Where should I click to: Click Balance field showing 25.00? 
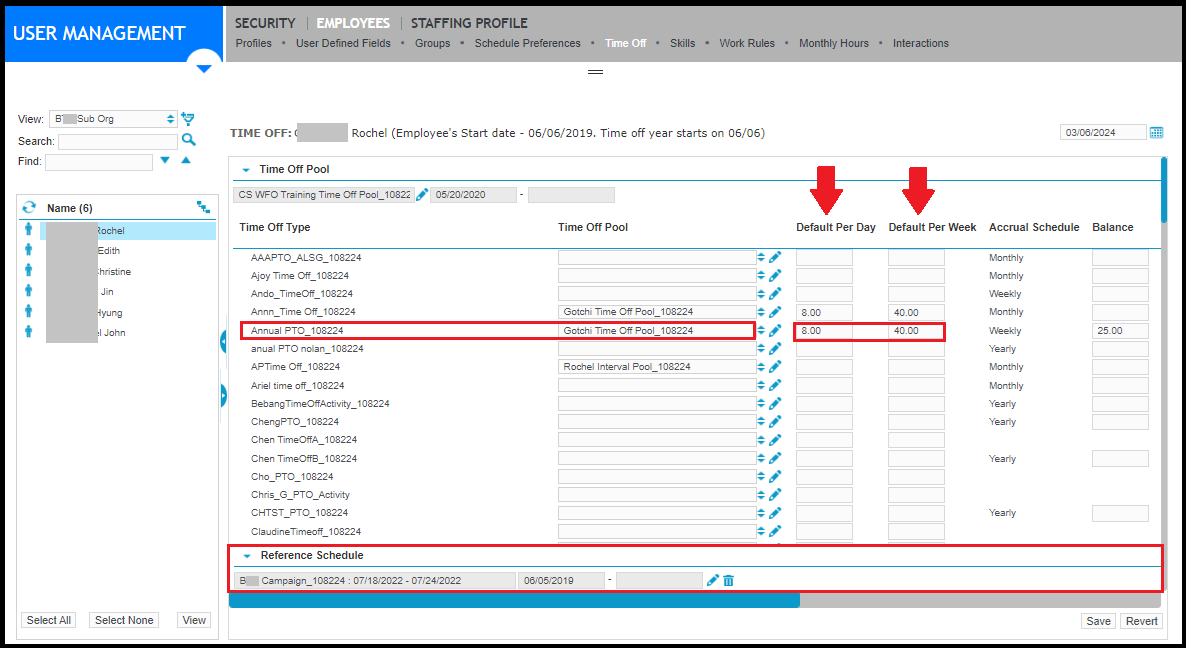(1120, 331)
